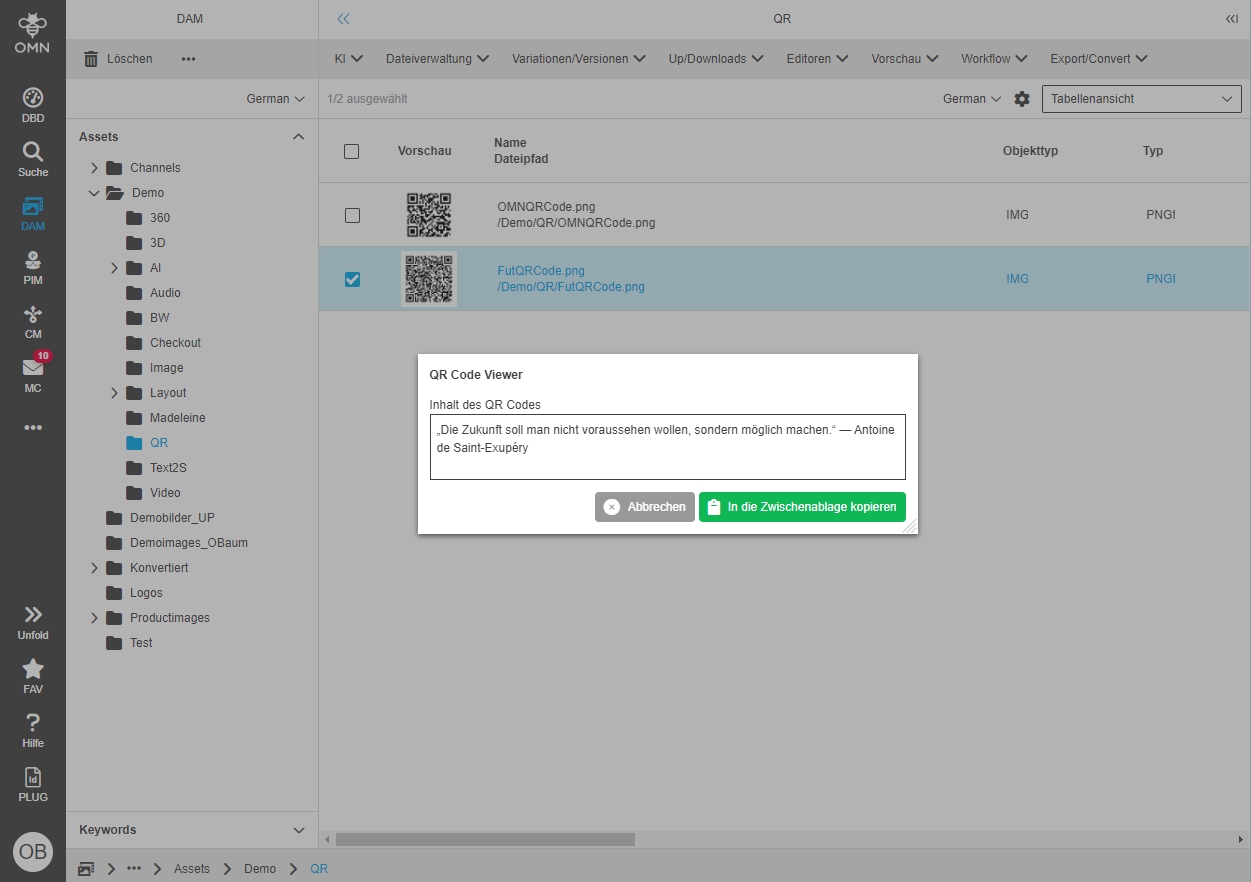Viewport: 1251px width, 882px height.
Task: Uncheck the FutQRCode.png row checkbox
Action: (352, 279)
